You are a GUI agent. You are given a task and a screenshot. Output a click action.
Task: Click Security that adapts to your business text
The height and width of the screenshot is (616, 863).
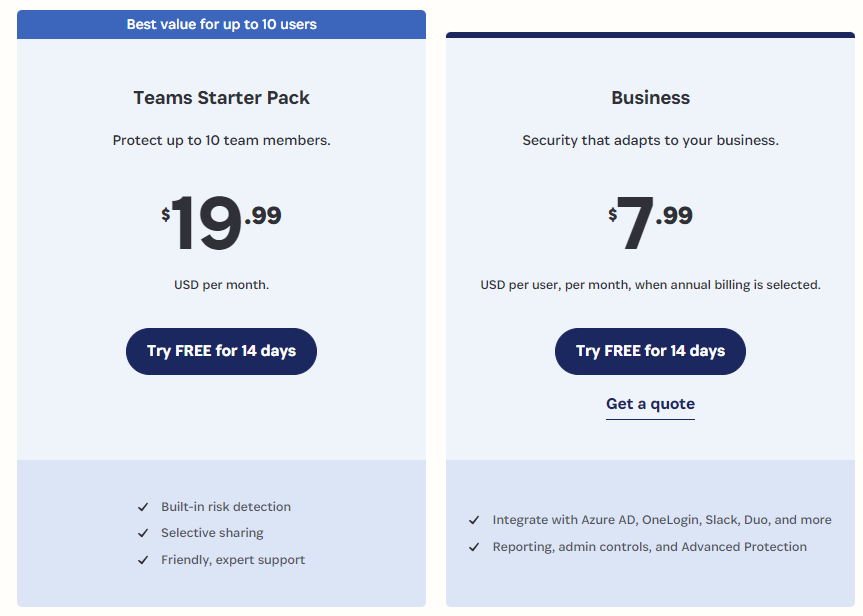[650, 140]
